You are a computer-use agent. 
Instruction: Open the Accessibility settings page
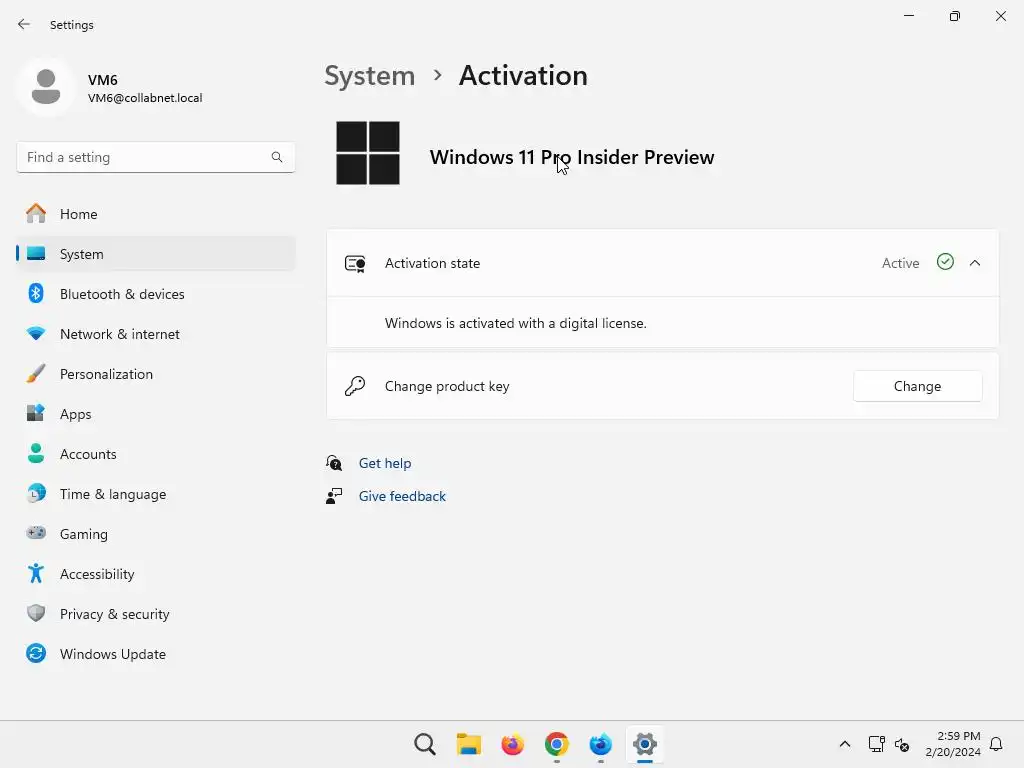pyautogui.click(x=97, y=574)
